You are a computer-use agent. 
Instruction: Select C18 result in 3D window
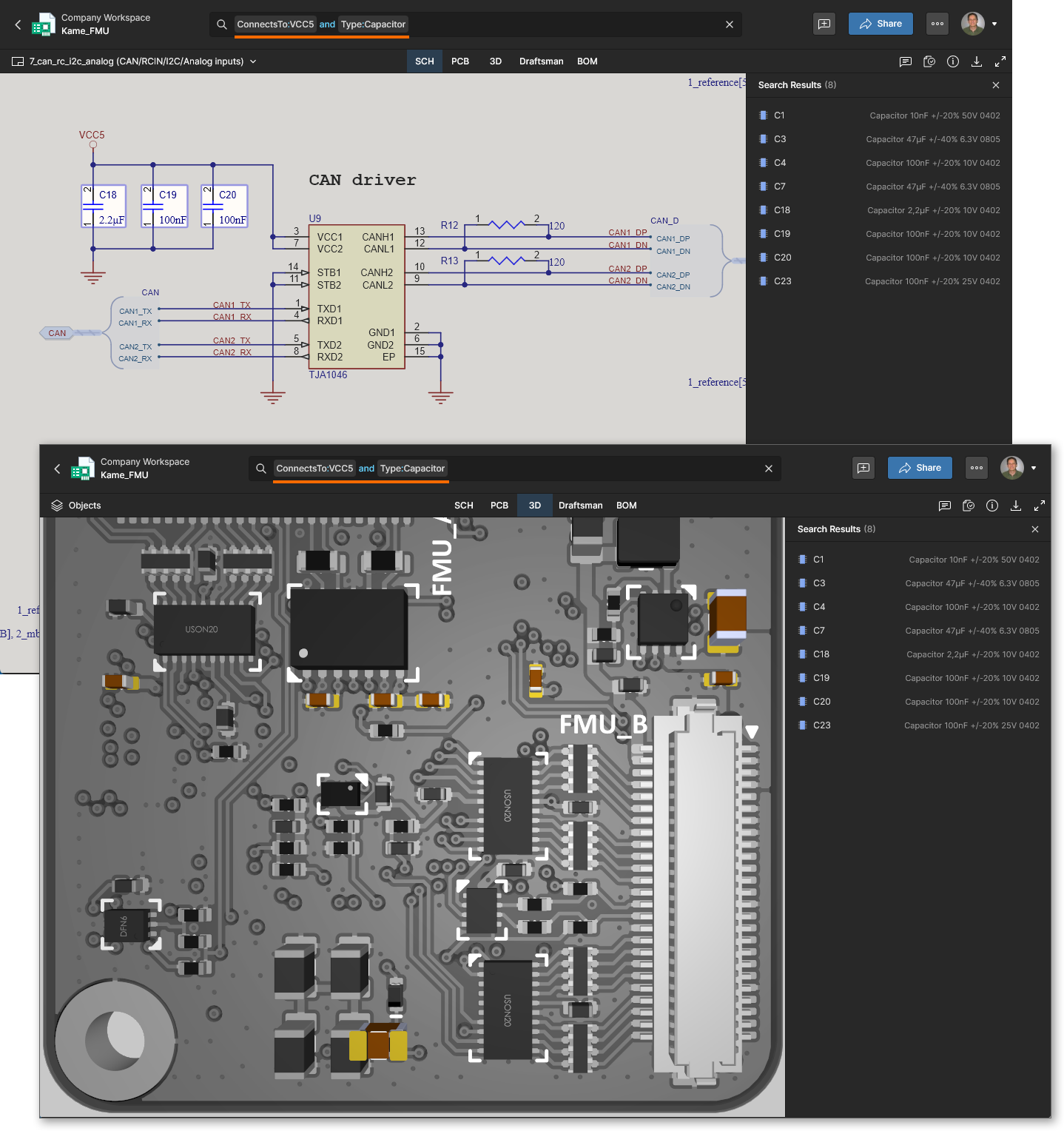tap(918, 654)
